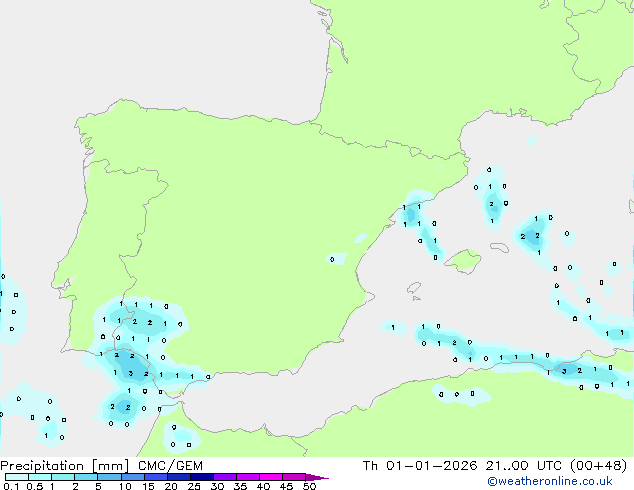The height and width of the screenshot is (490, 634).
Task: Click the (00+48) forecast hour label
Action: coord(599,466)
